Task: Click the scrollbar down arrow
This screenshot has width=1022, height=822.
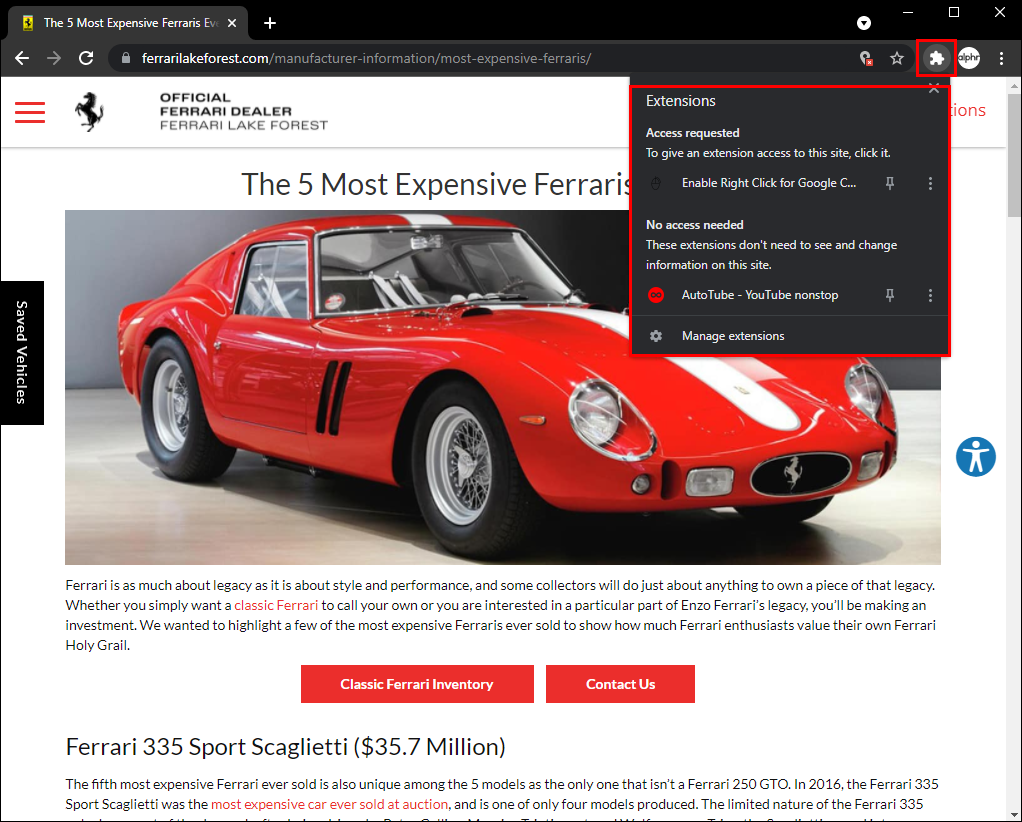Action: tap(1014, 814)
